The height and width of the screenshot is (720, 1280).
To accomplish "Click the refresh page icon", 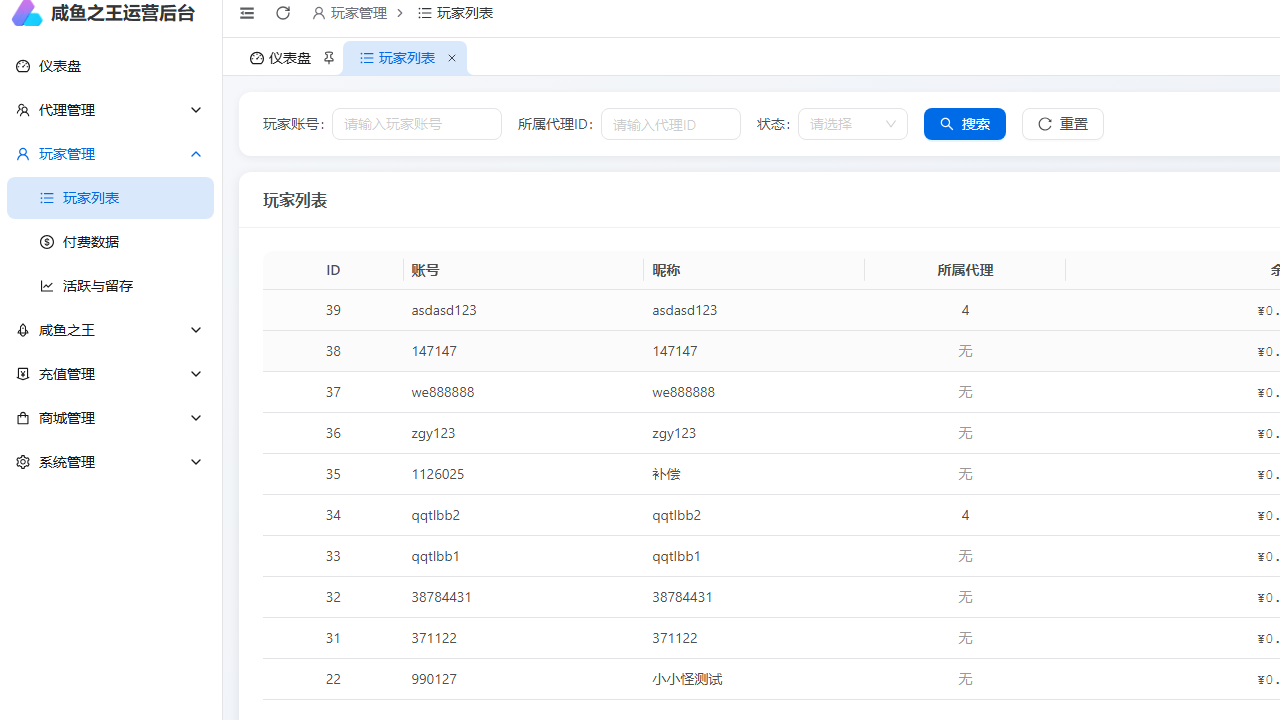I will click(x=283, y=13).
